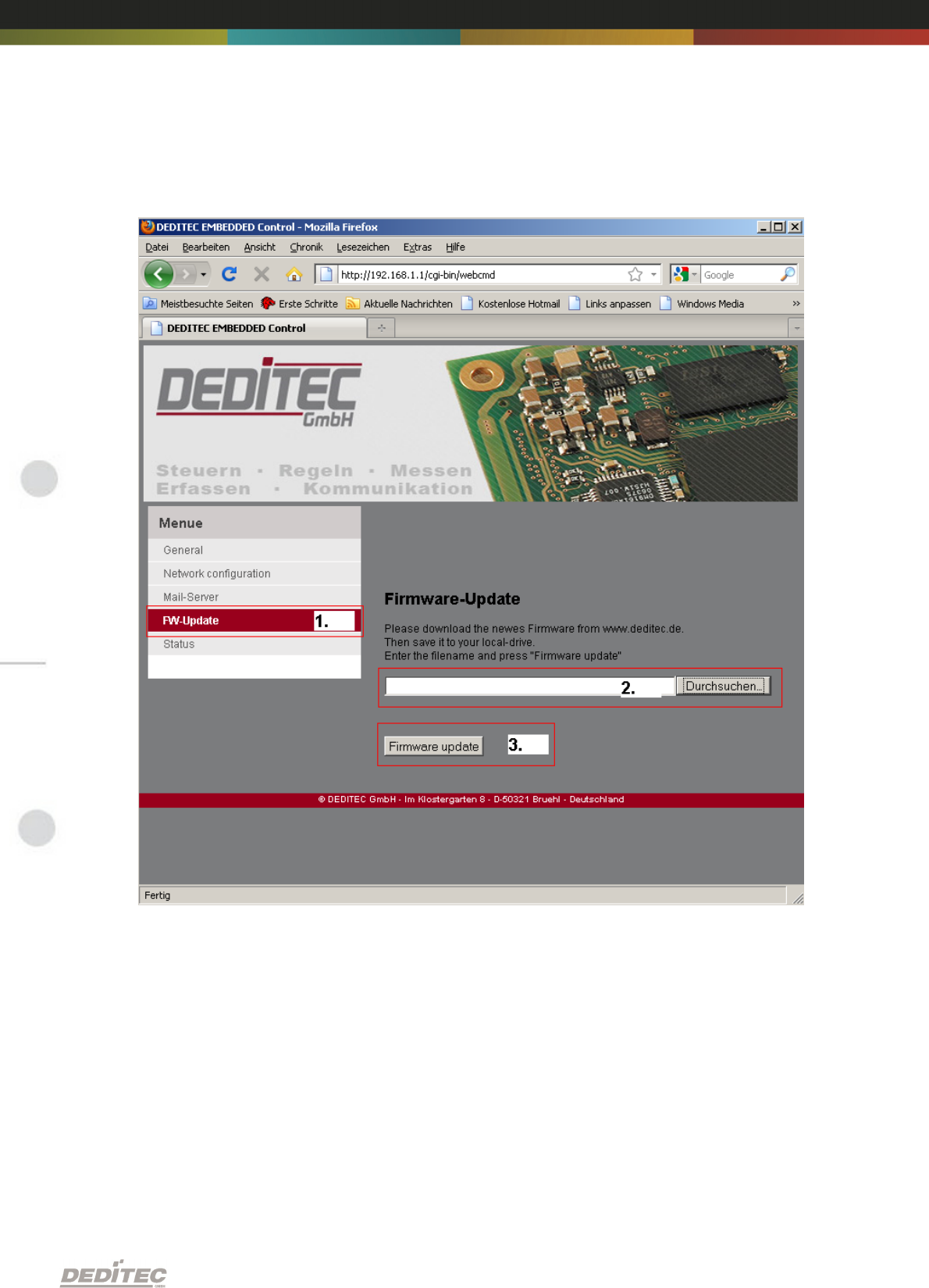Click the Stop loading X icon
The width and height of the screenshot is (929, 1288).
coord(262,274)
